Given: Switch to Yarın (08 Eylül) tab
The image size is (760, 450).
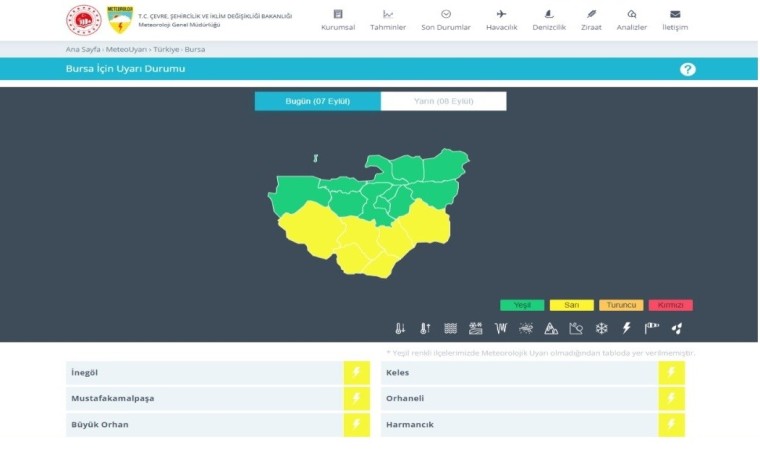Looking at the screenshot, I should pos(443,101).
